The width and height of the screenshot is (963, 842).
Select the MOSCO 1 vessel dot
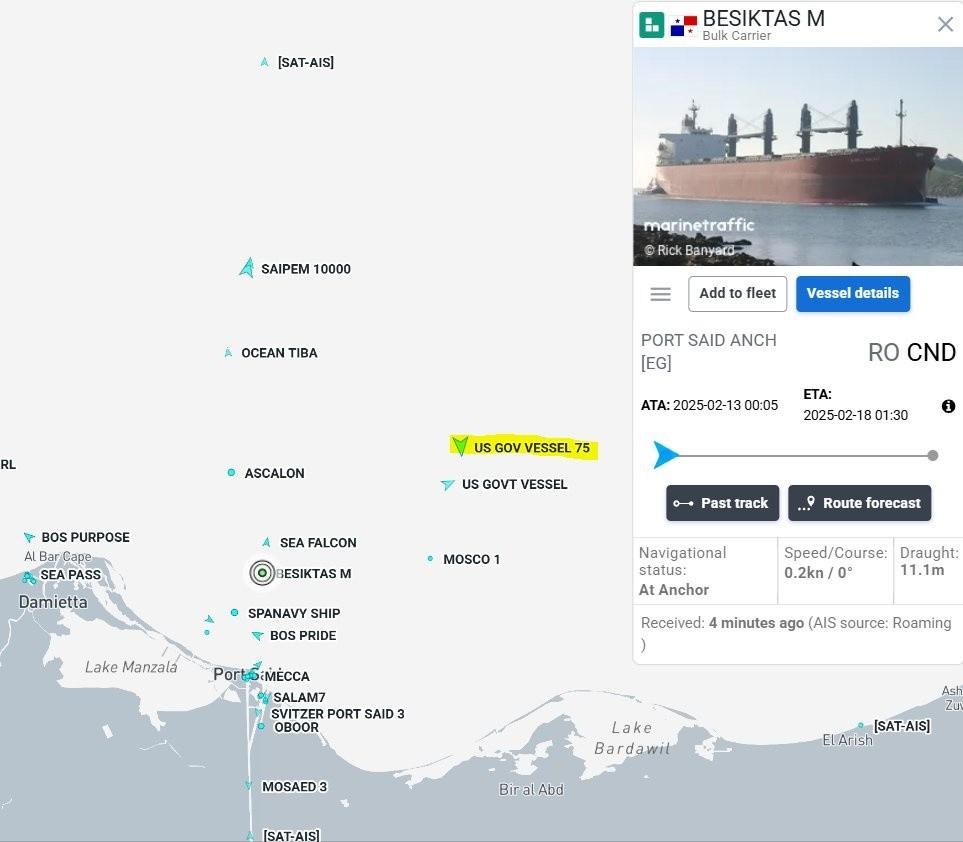(x=431, y=559)
